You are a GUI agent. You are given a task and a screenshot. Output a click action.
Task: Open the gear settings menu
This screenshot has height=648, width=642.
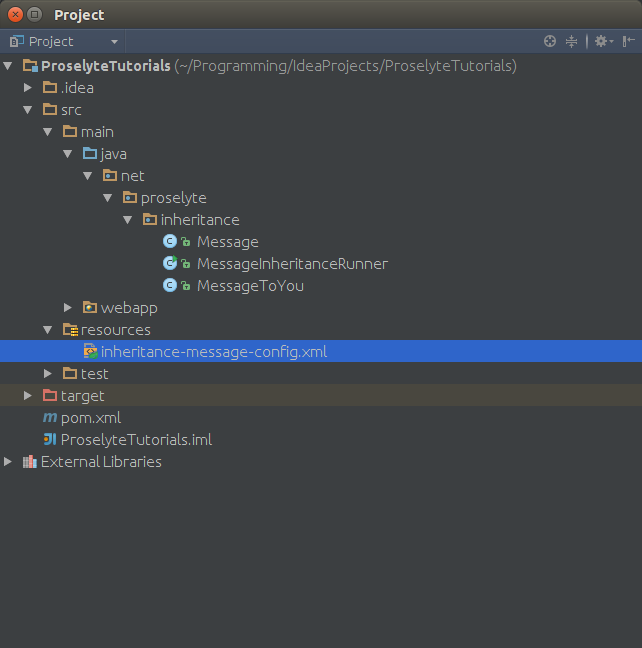(601, 41)
